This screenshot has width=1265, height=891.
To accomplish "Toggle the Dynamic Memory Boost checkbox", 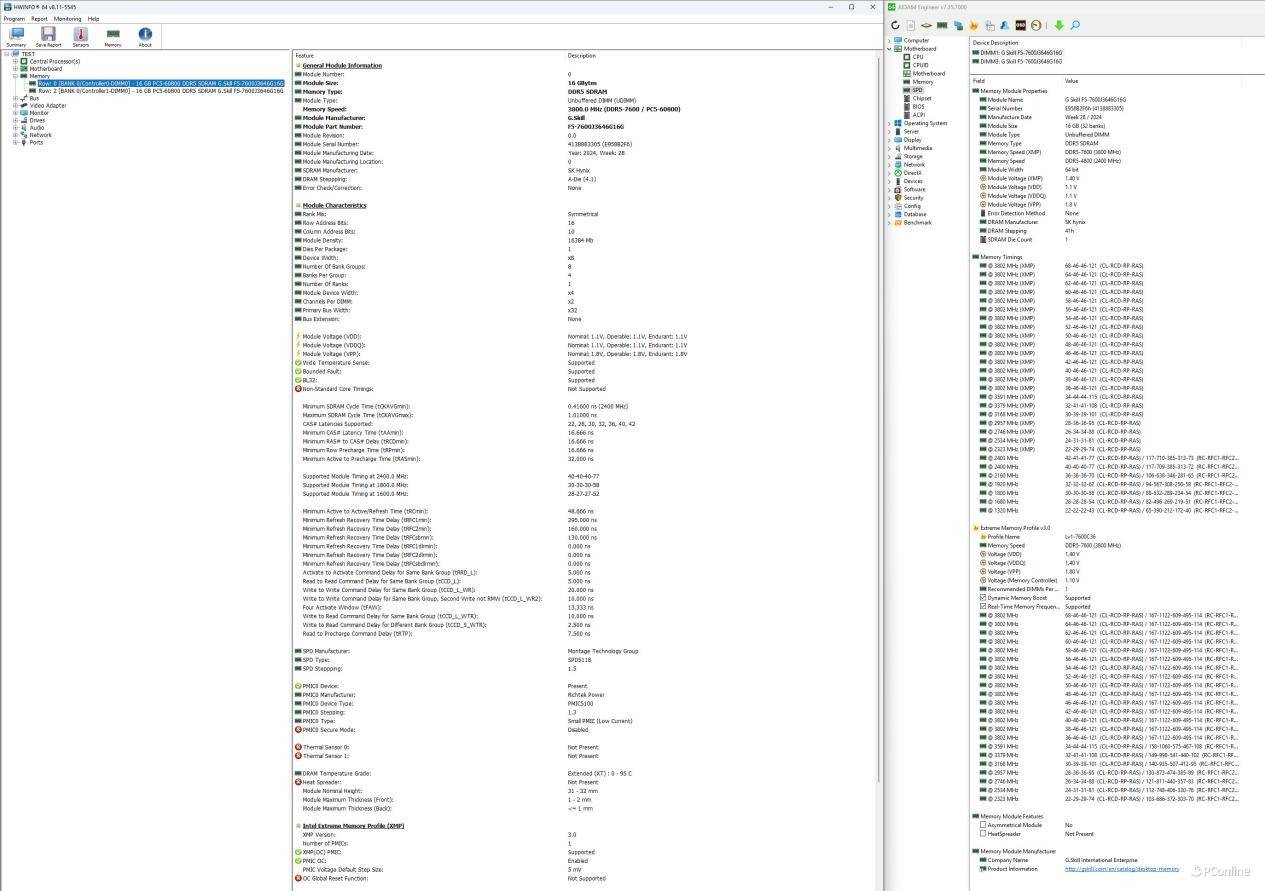I will (x=983, y=598).
